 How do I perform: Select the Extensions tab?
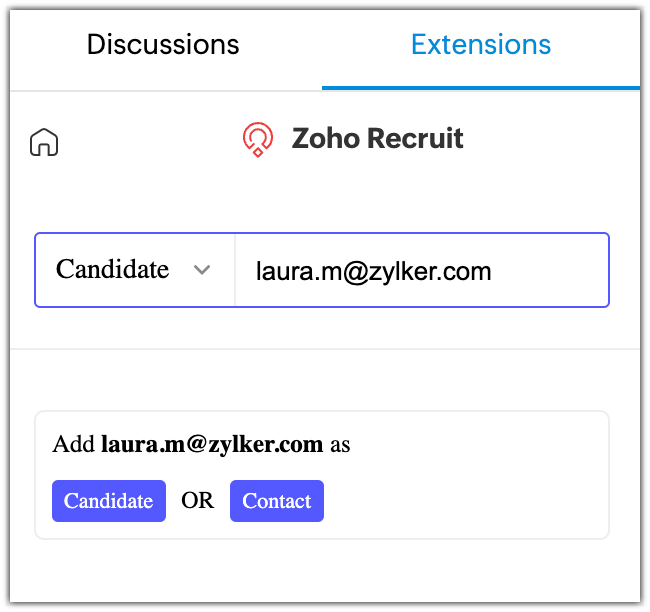pos(480,45)
